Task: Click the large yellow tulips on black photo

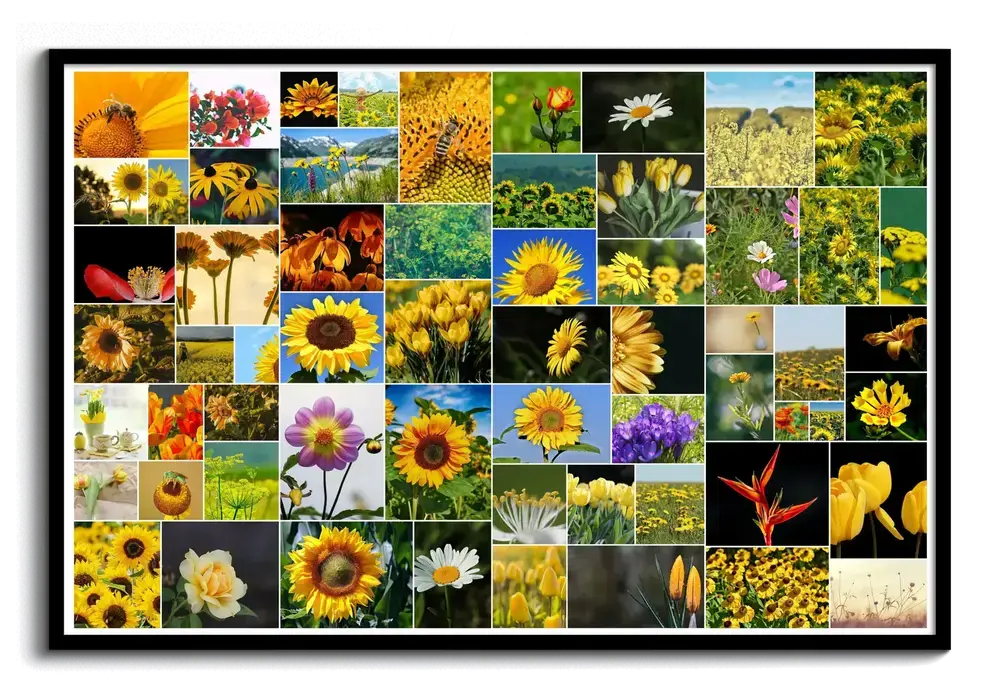Action: click(878, 500)
